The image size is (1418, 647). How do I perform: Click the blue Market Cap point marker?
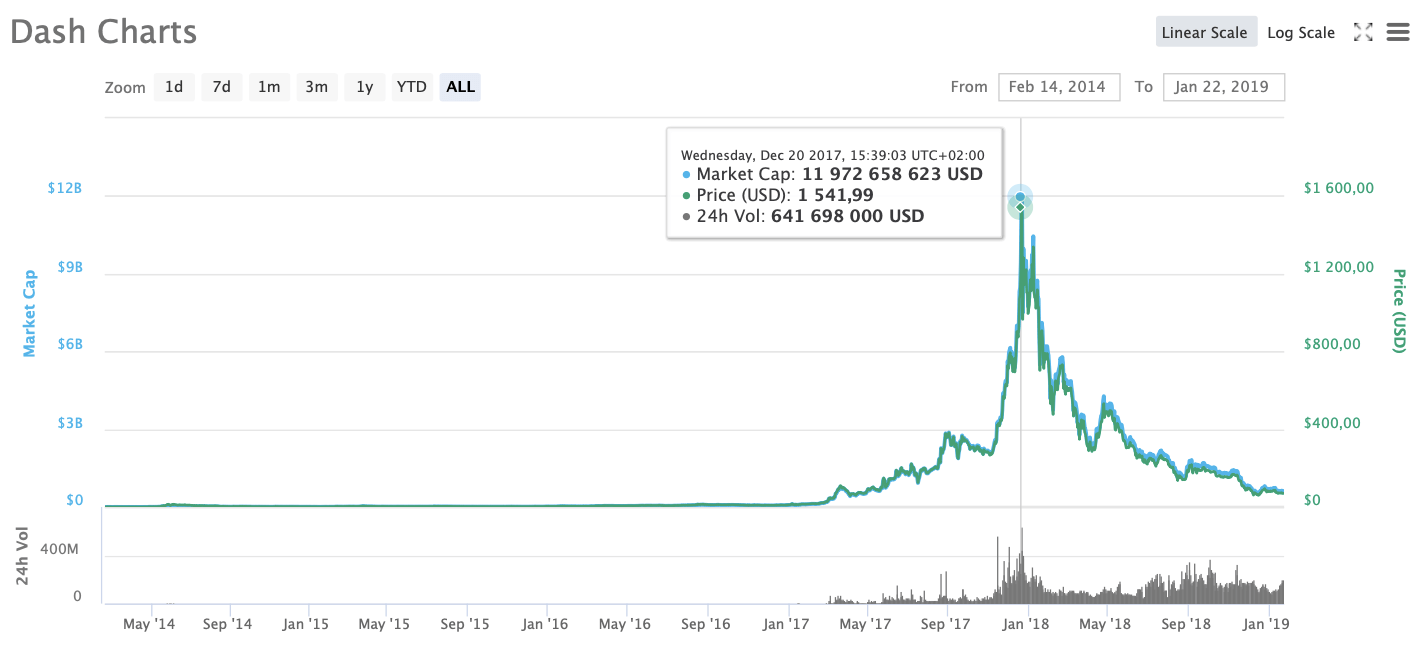click(1020, 196)
